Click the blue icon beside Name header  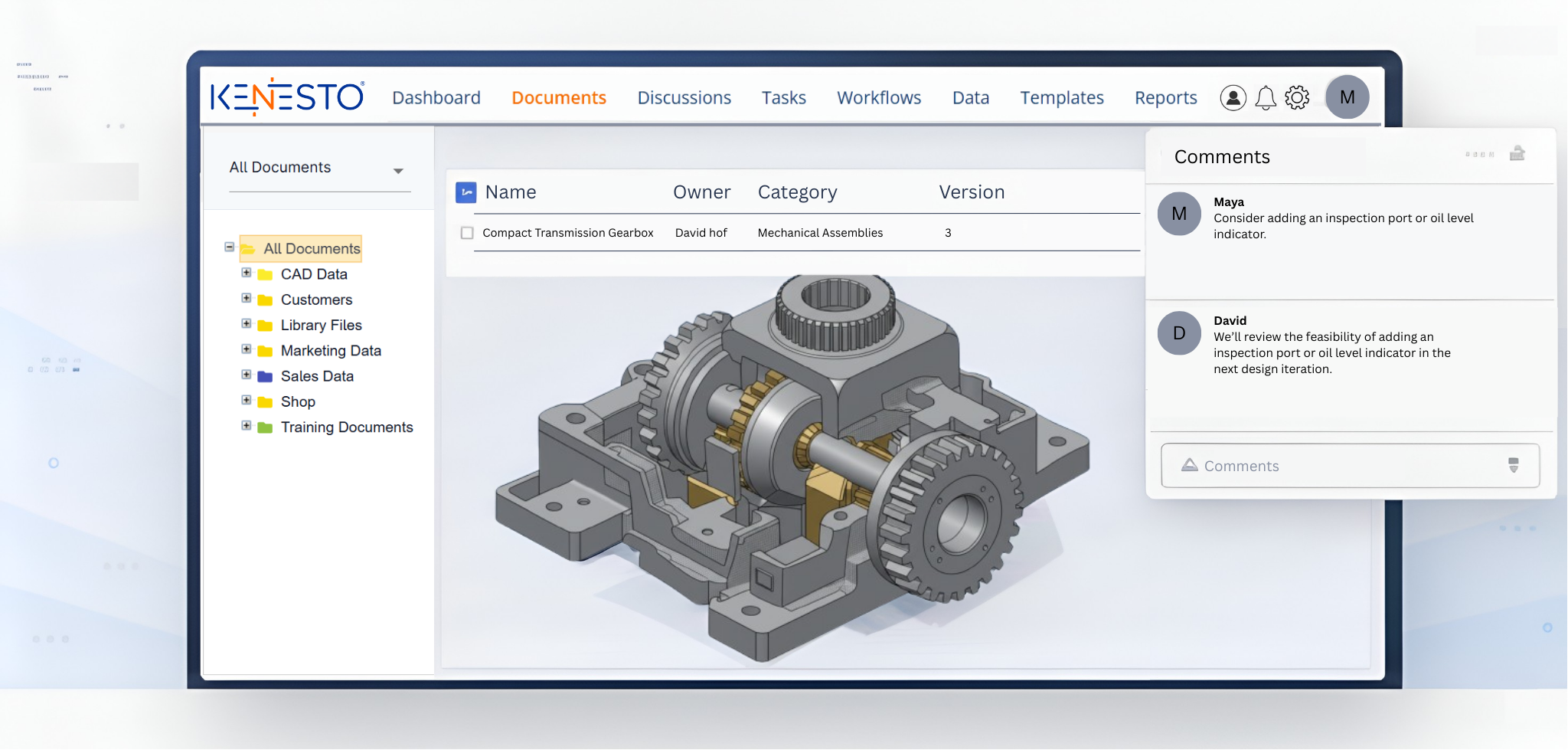(465, 192)
